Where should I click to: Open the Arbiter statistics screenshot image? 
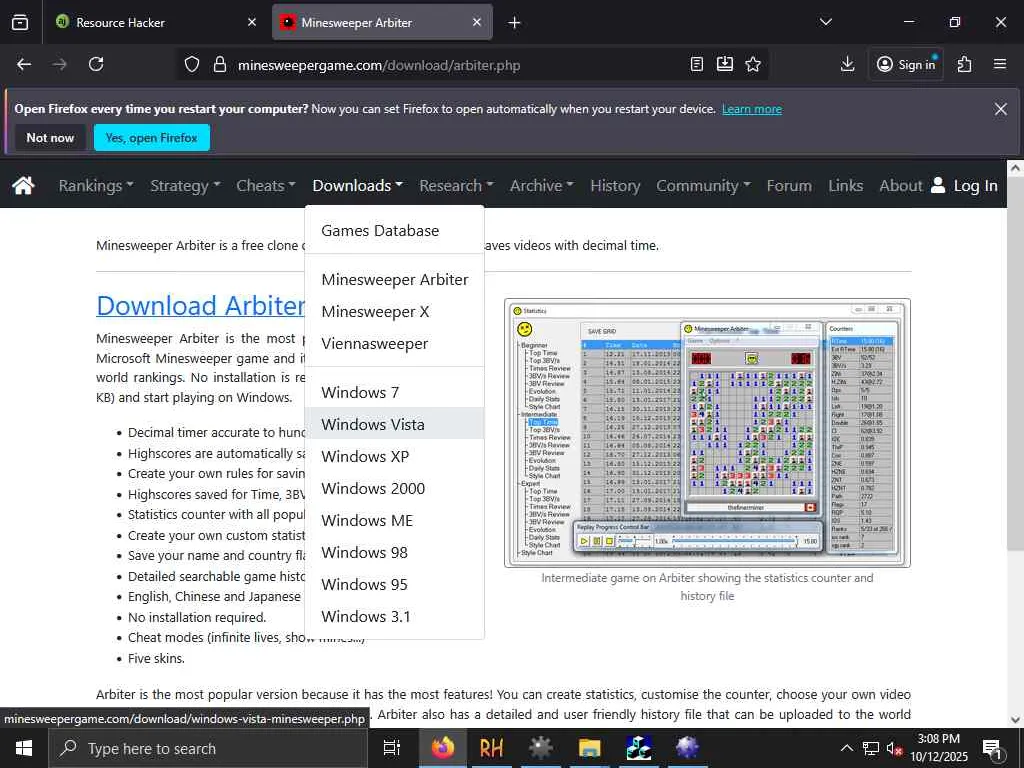707,433
